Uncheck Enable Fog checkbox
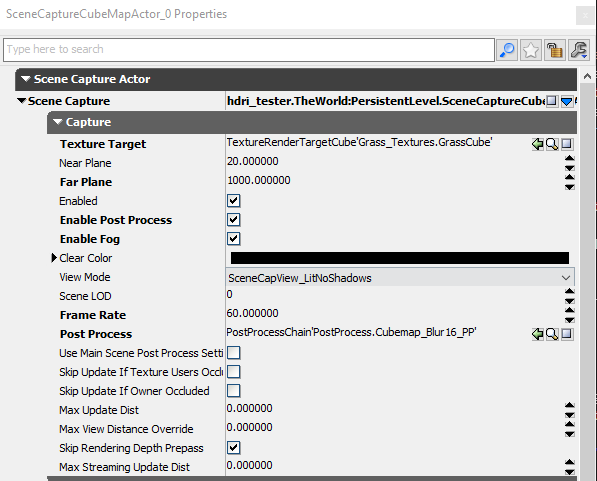This screenshot has height=481, width=597. coord(233,239)
